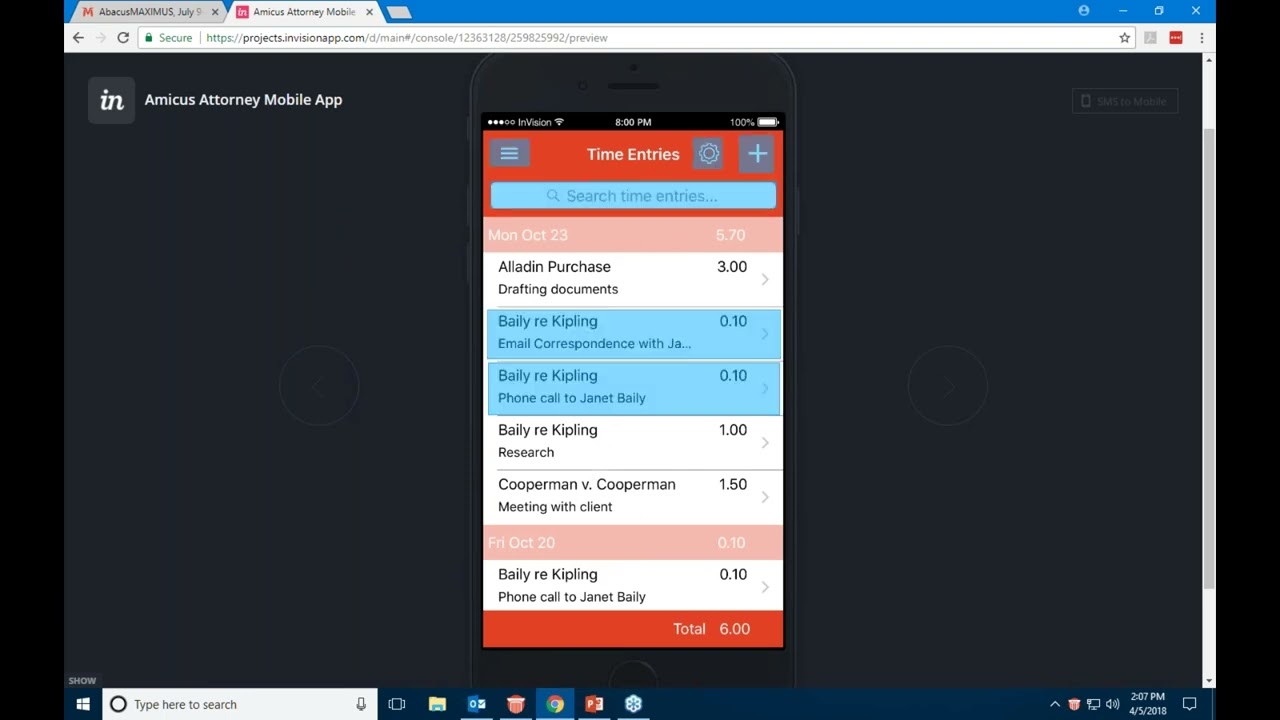Open the hamburger menu in Time Entries
Viewport: 1280px width, 720px height.
click(x=509, y=154)
